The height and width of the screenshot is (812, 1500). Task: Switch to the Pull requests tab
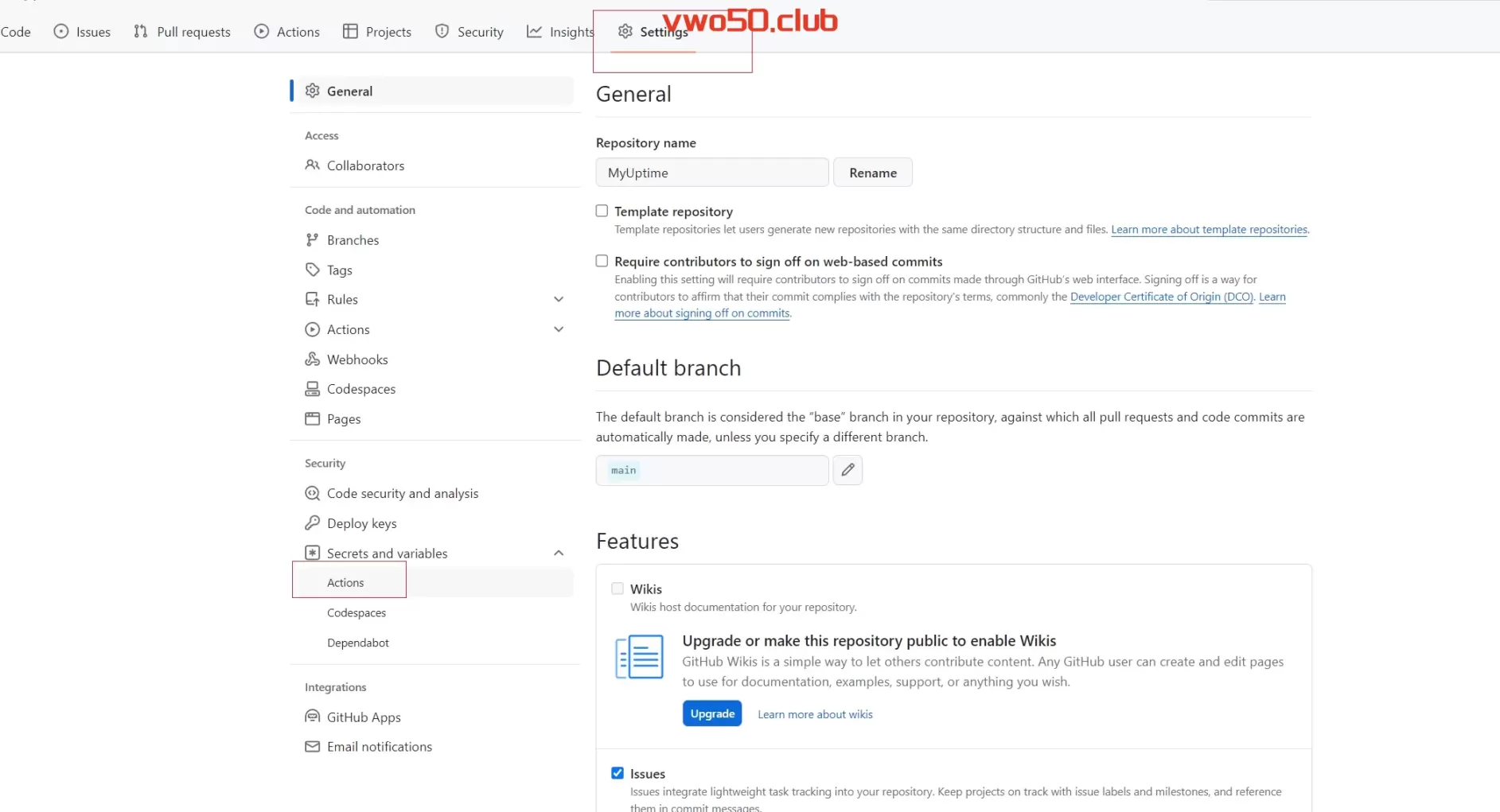(x=183, y=32)
